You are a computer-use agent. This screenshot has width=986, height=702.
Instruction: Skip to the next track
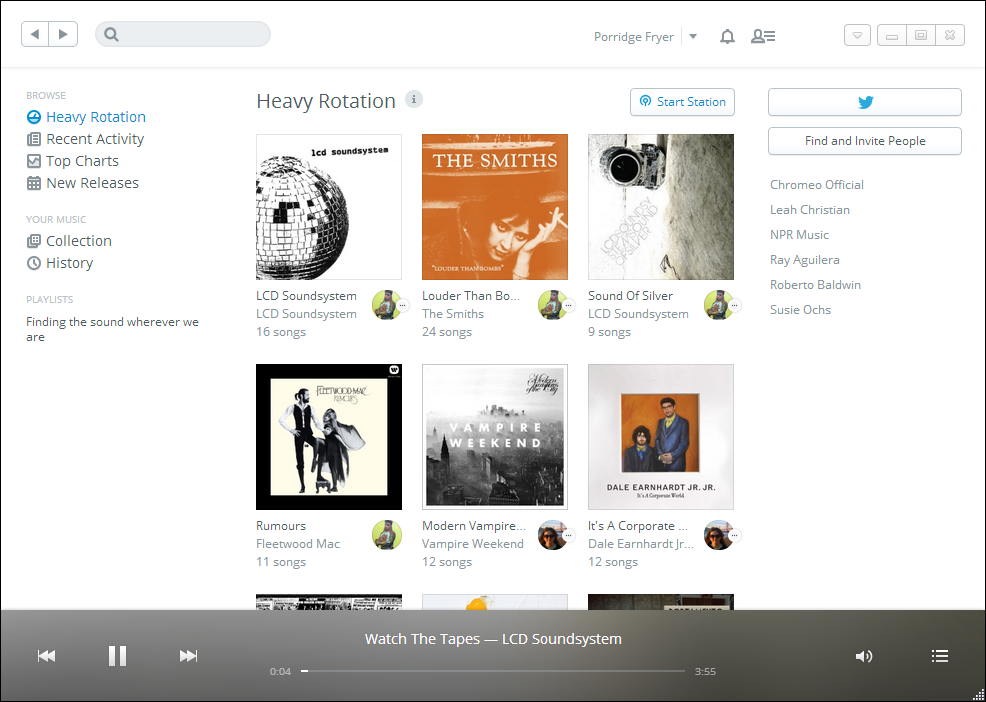click(188, 655)
